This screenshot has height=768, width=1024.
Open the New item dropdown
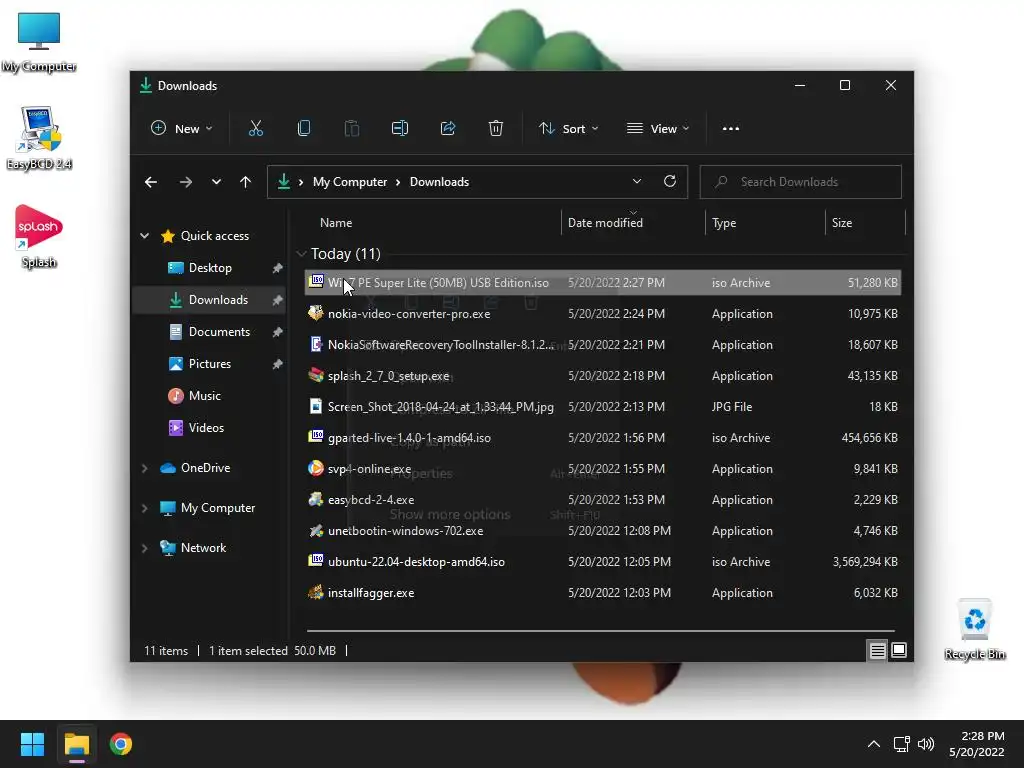tap(182, 129)
